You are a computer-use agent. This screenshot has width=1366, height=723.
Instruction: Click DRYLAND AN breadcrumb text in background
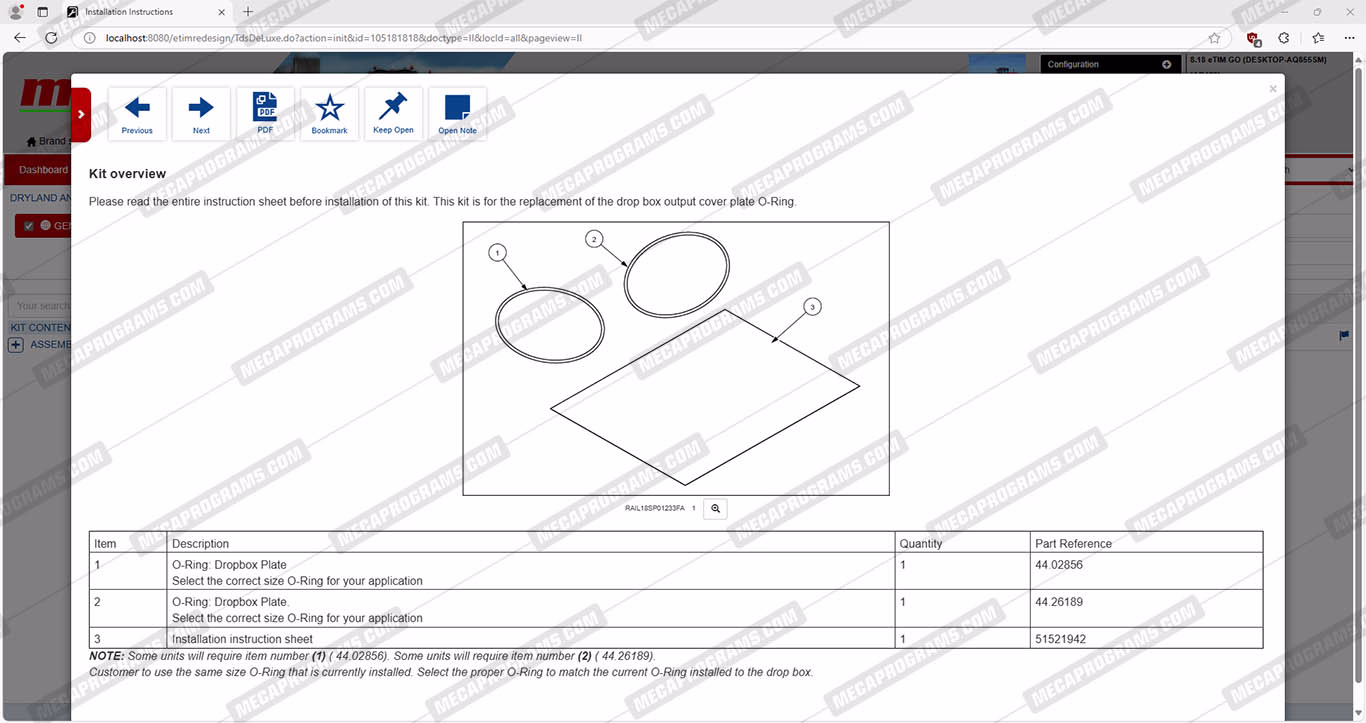[40, 198]
